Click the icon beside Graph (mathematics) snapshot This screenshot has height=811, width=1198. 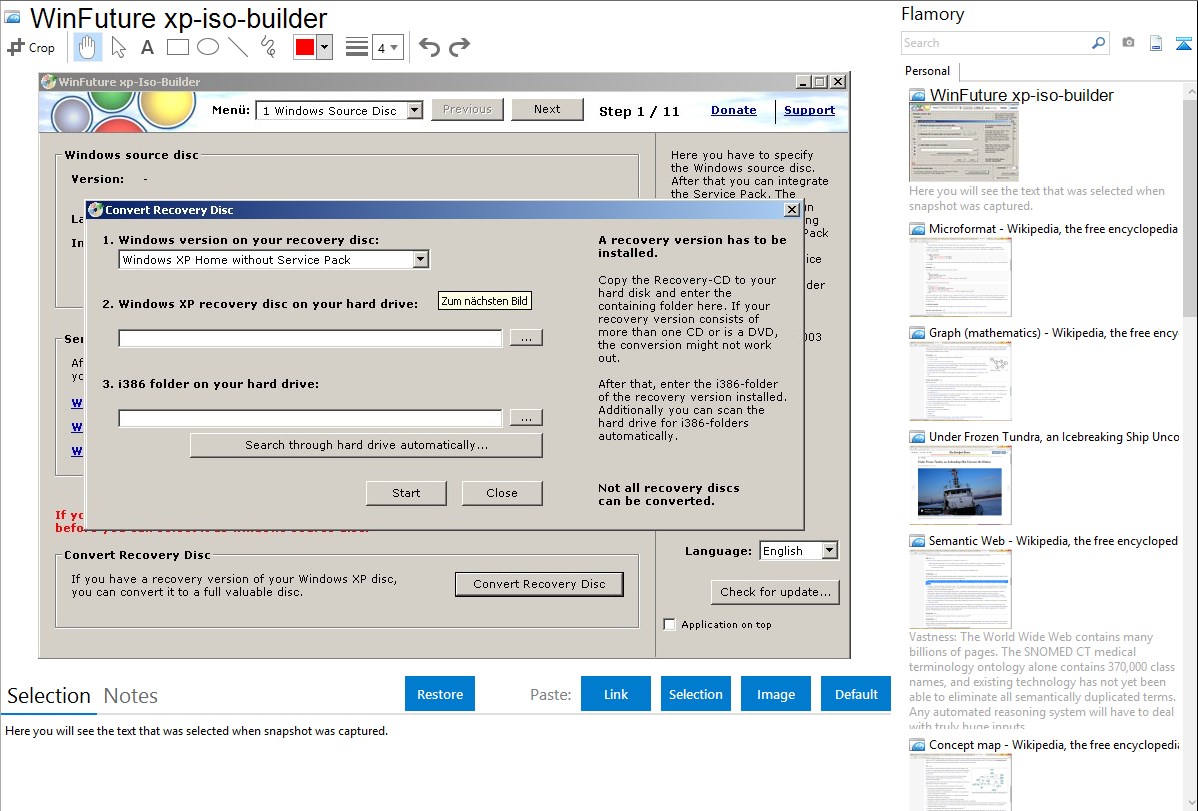[x=917, y=333]
